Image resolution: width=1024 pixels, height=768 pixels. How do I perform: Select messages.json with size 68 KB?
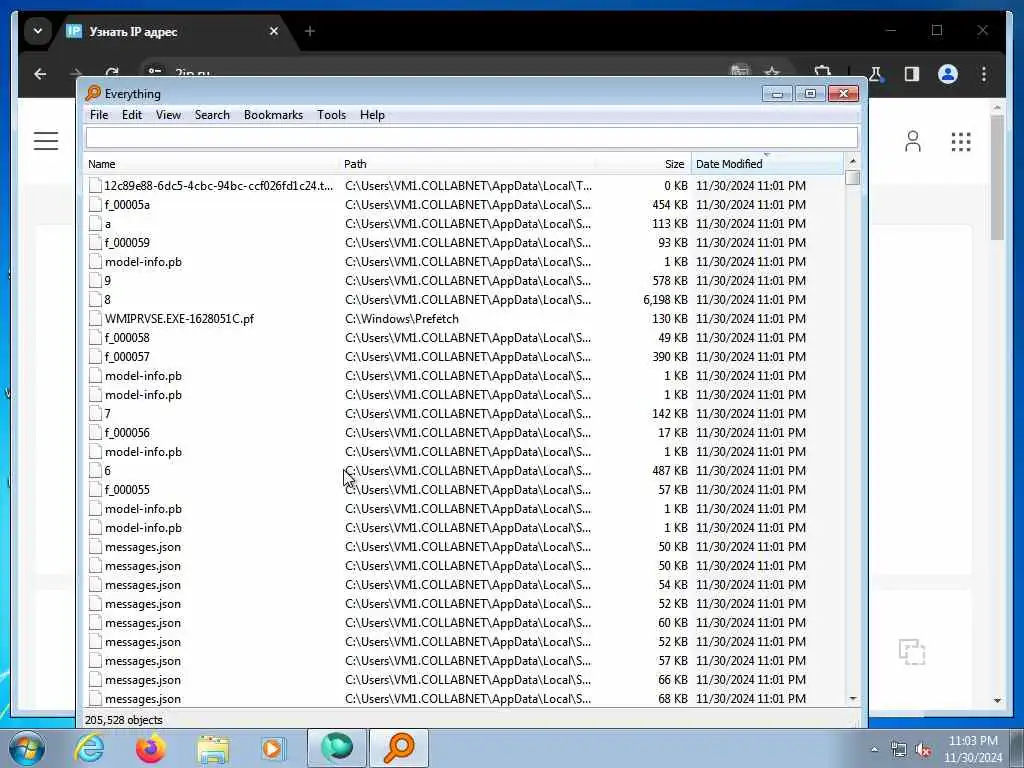143,699
